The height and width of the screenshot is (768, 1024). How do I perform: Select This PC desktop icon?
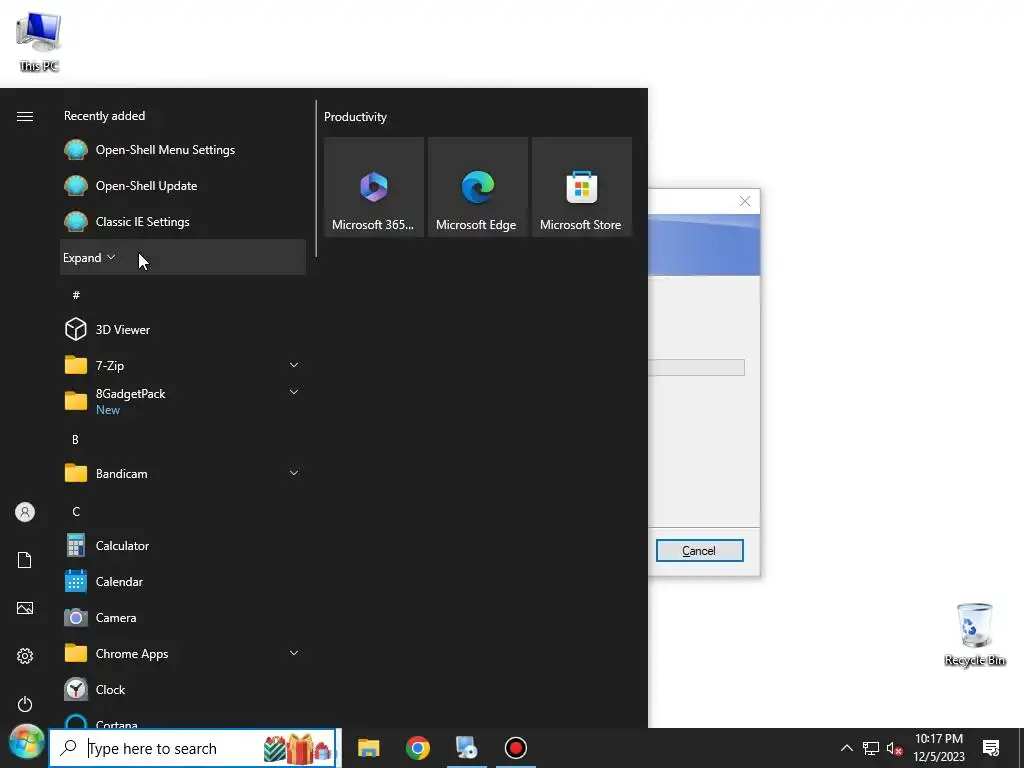(x=39, y=40)
